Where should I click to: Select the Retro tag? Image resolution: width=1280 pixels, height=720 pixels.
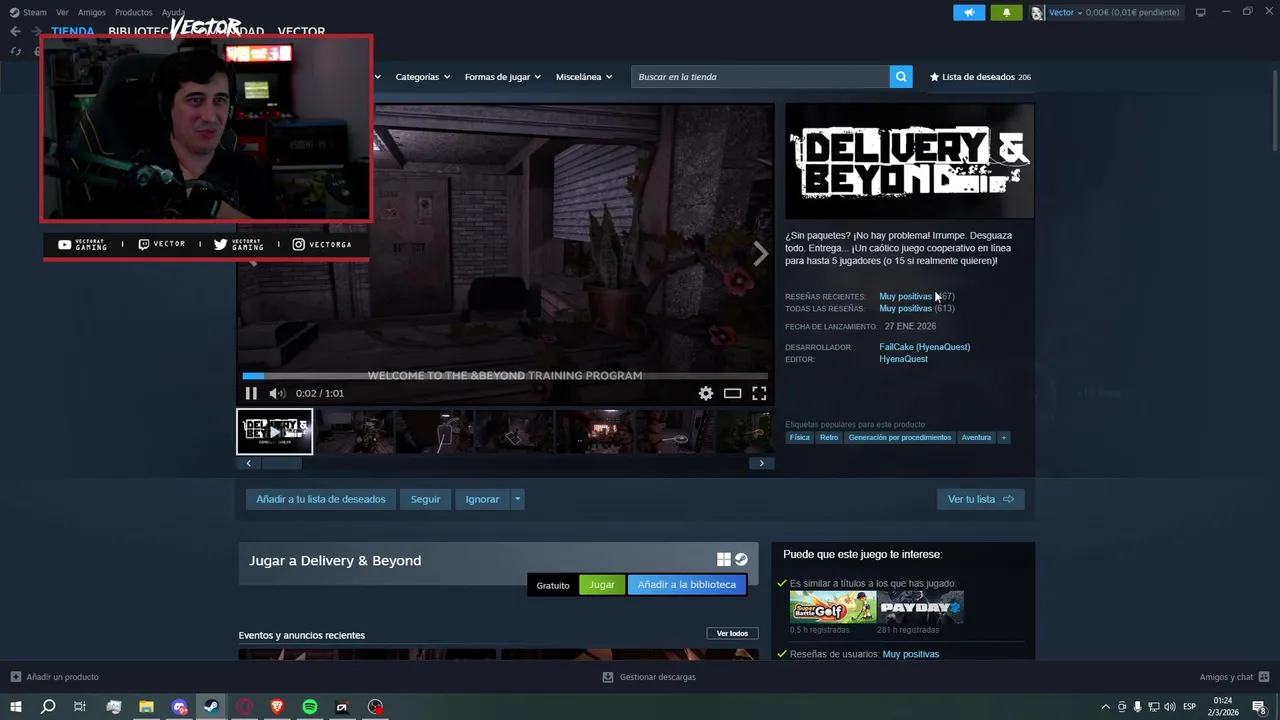[x=829, y=438]
